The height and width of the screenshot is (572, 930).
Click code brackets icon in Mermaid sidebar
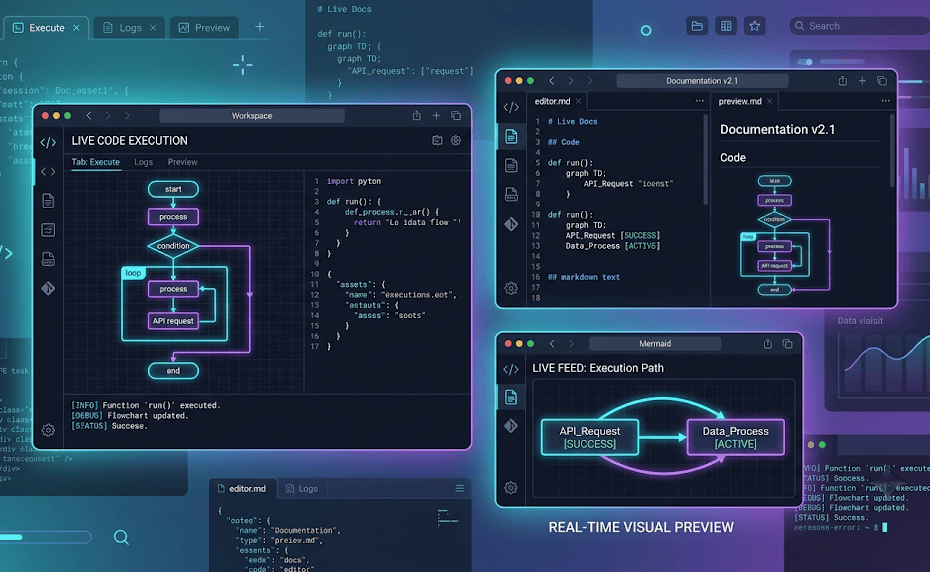(x=511, y=369)
